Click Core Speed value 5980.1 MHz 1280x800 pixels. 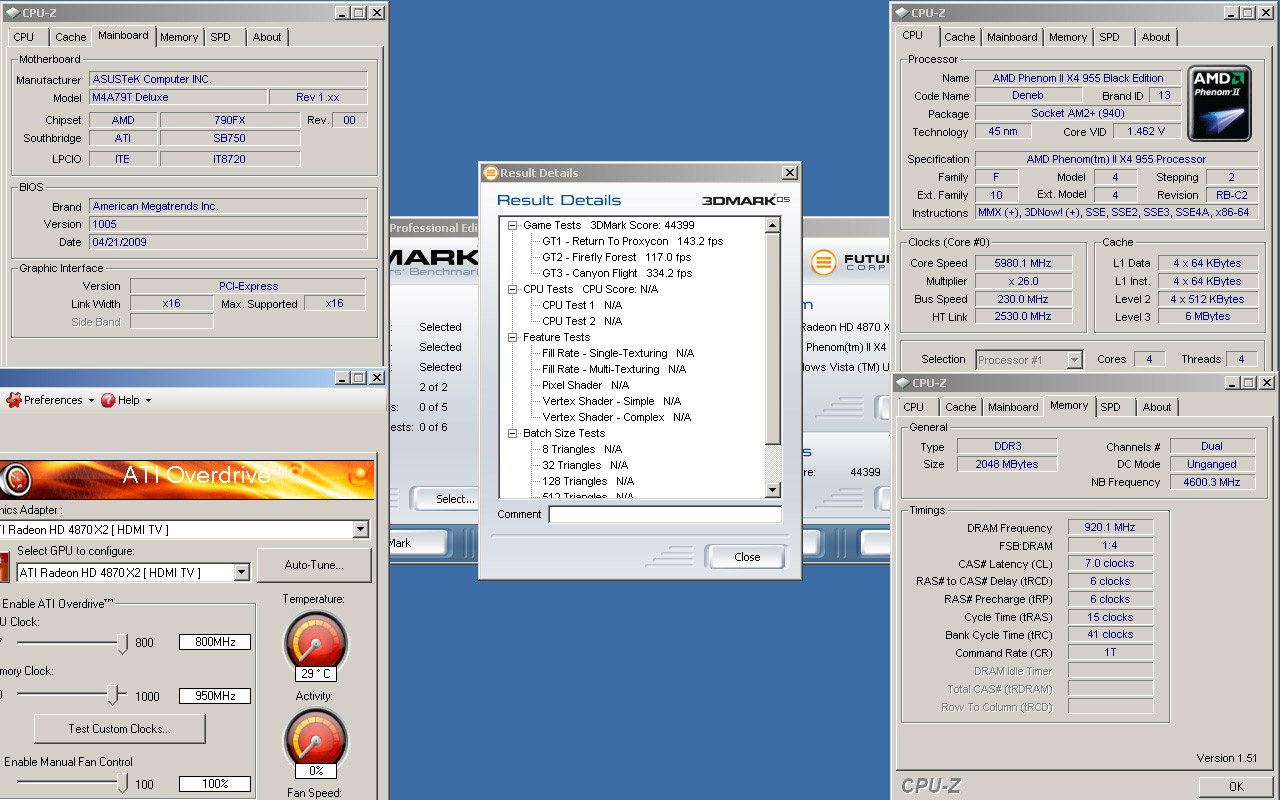click(x=1022, y=263)
